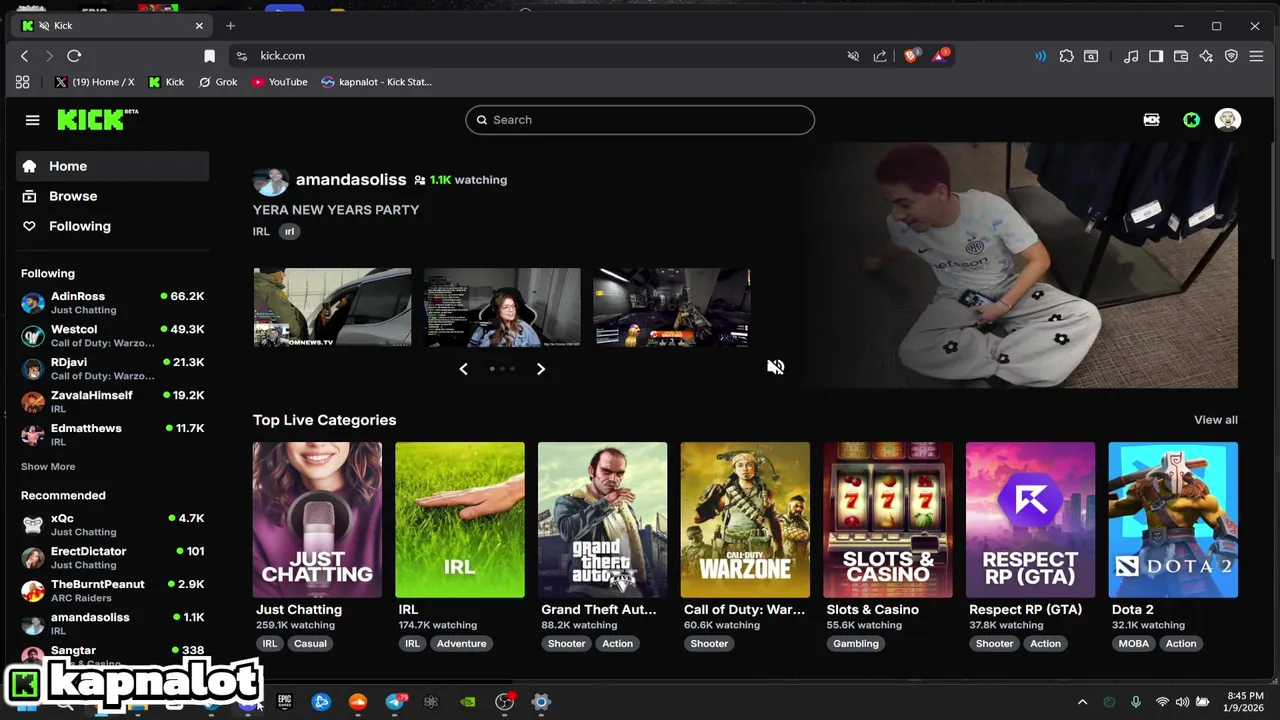Viewport: 1280px width, 720px height.
Task: Open the Brave Wallet icon
Action: [x=1181, y=56]
